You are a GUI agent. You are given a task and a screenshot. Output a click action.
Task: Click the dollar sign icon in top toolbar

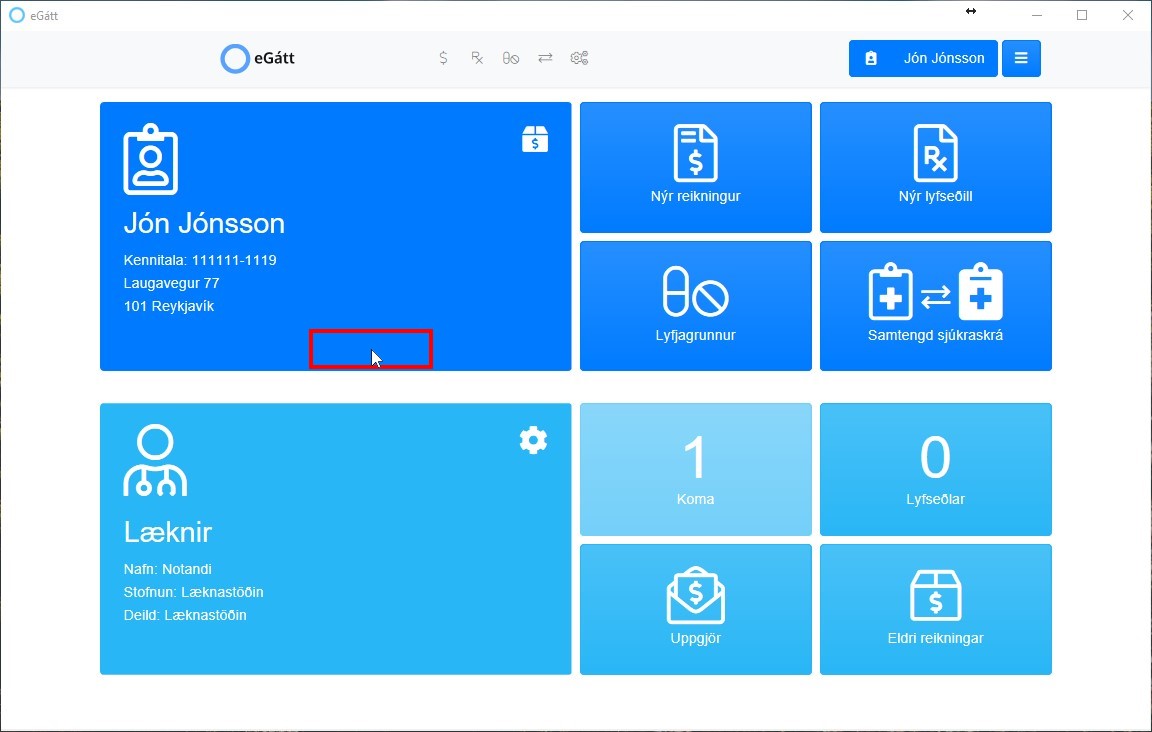[x=443, y=58]
